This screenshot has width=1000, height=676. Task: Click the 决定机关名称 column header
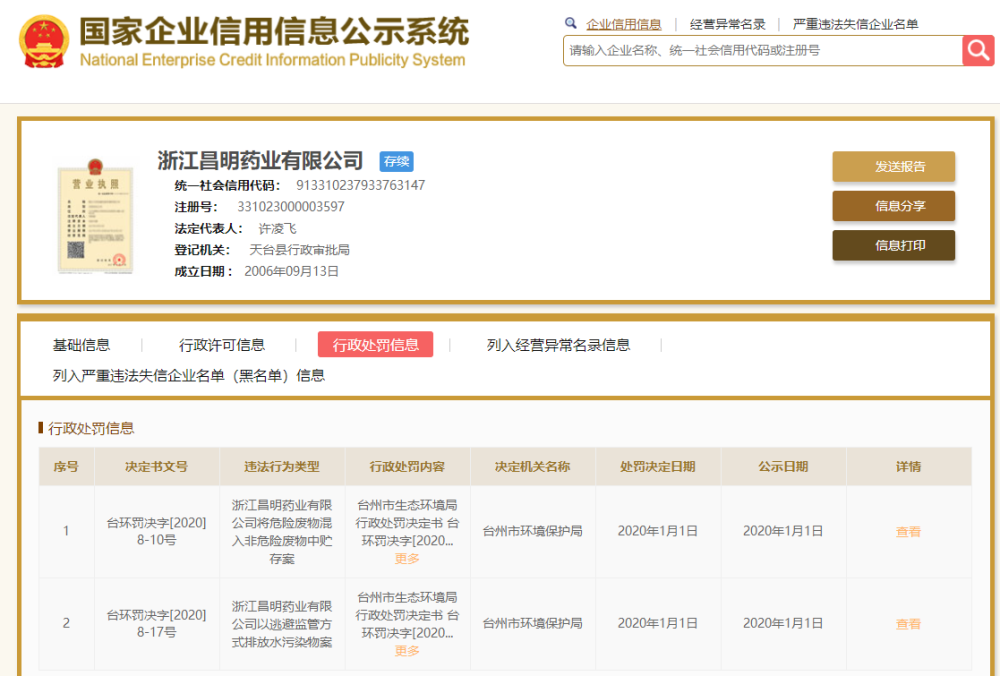[x=533, y=467]
